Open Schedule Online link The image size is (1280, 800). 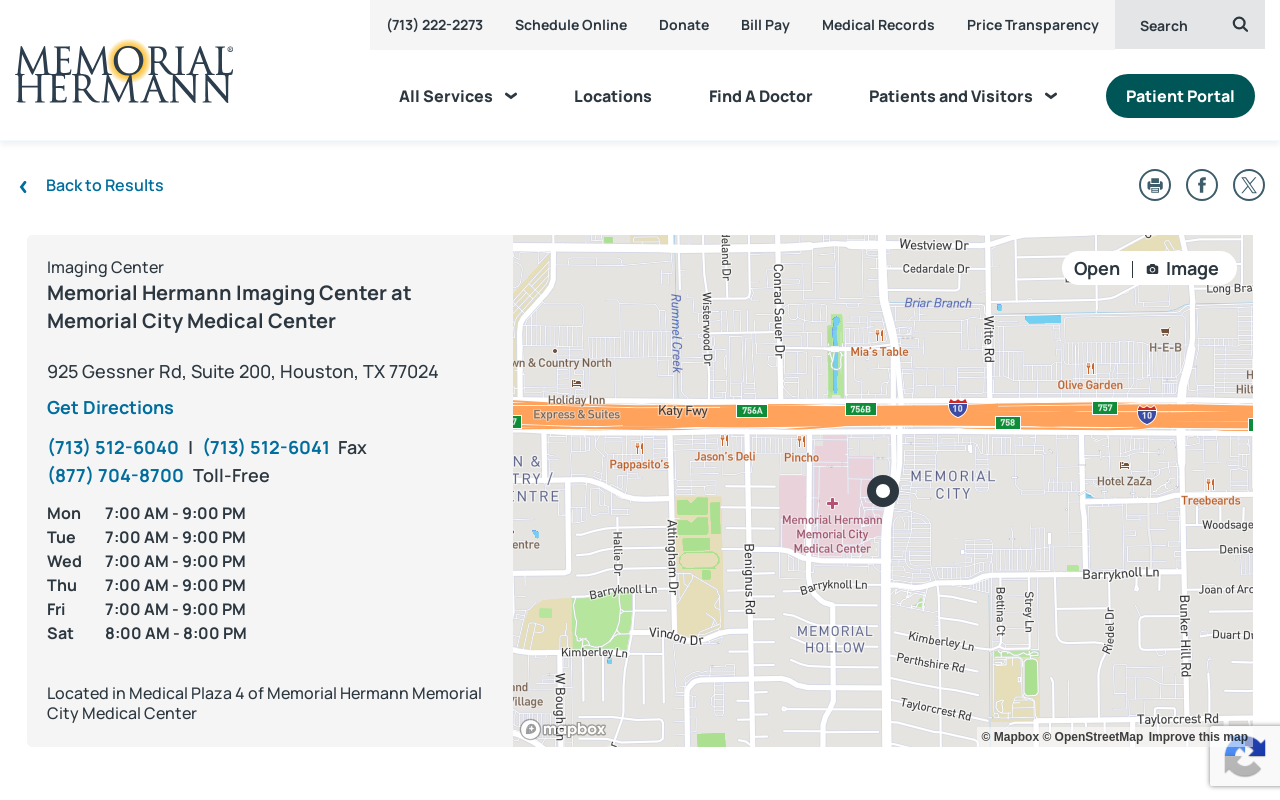[x=571, y=25]
